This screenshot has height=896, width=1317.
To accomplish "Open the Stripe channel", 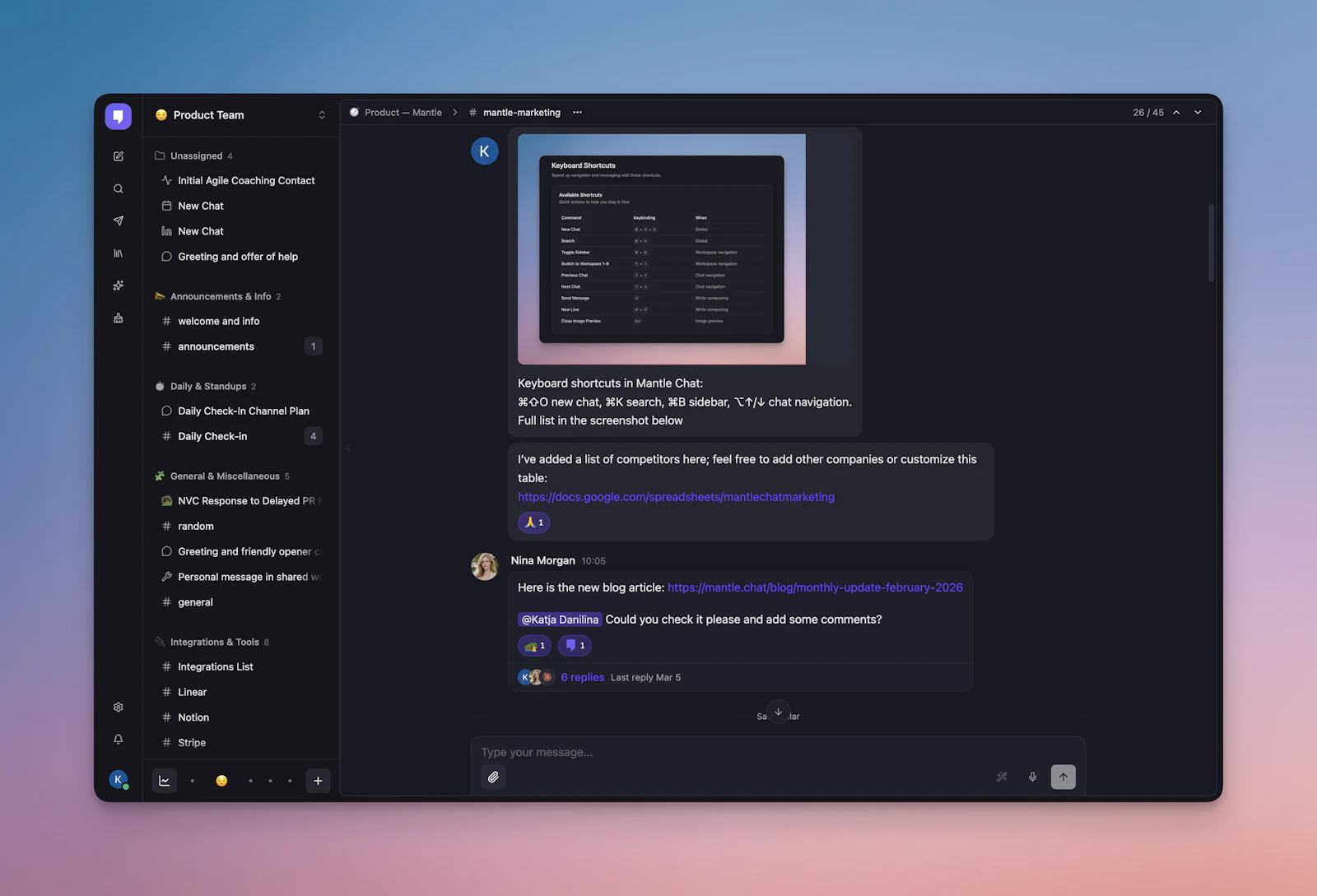I will [240, 742].
